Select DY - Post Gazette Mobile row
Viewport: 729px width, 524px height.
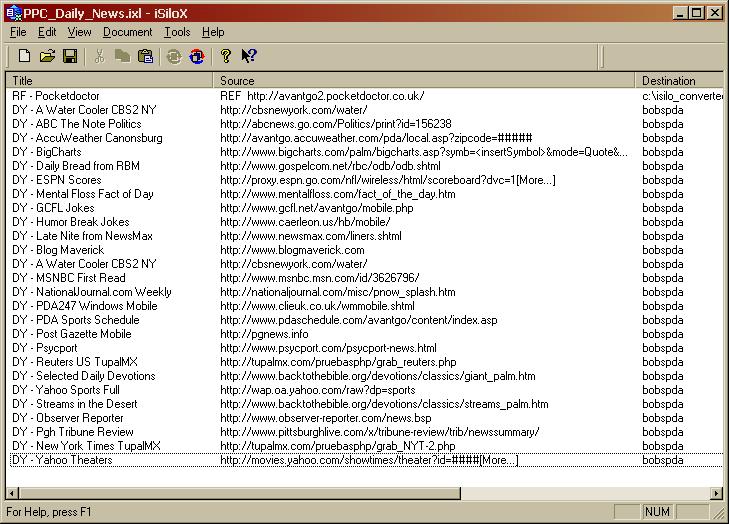coord(366,333)
